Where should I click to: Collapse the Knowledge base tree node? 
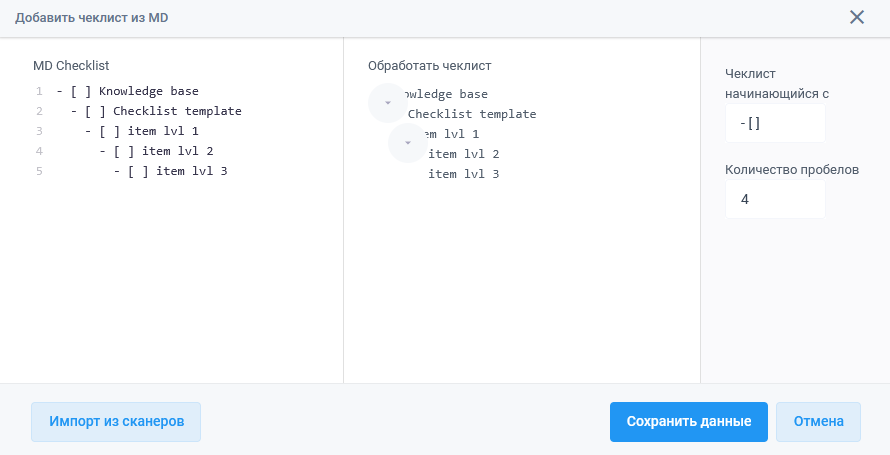pyautogui.click(x=388, y=103)
